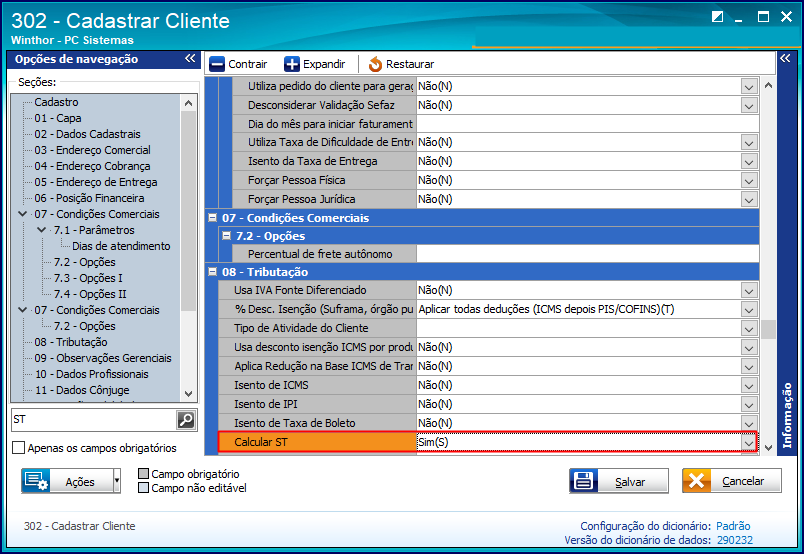
Task: Select 7.3 - Opções I tree item
Action: [x=88, y=278]
